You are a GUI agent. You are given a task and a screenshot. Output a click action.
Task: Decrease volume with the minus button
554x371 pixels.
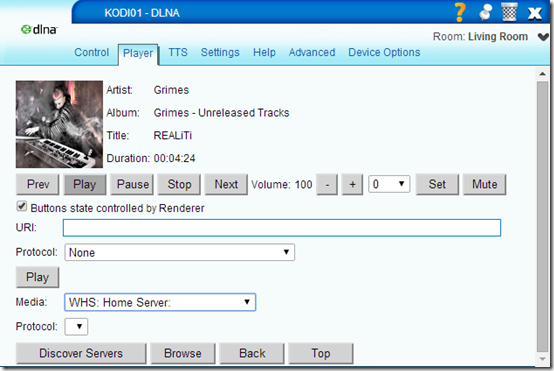pos(327,184)
